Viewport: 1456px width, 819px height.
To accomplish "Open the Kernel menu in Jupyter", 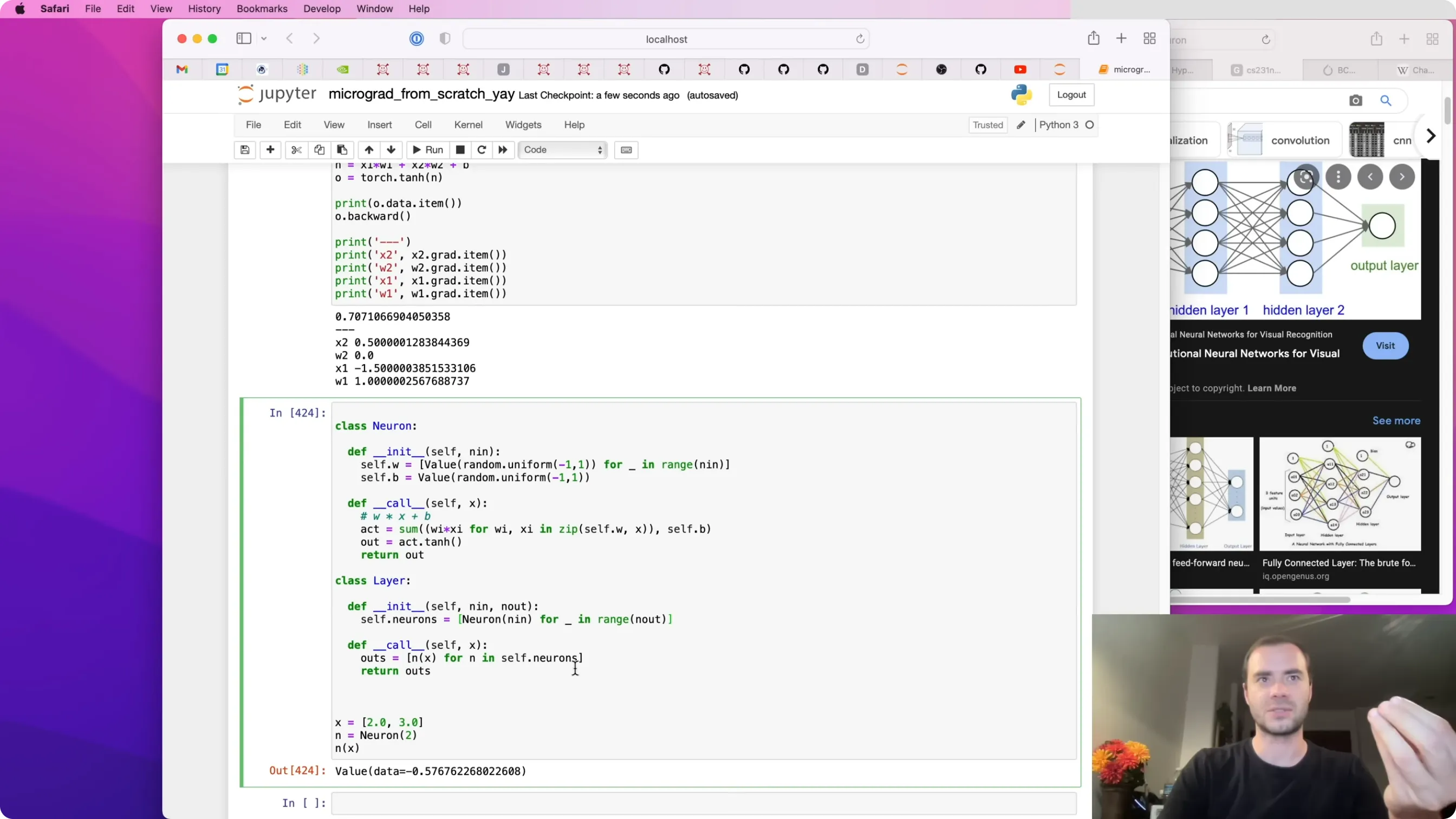I will pos(468,125).
